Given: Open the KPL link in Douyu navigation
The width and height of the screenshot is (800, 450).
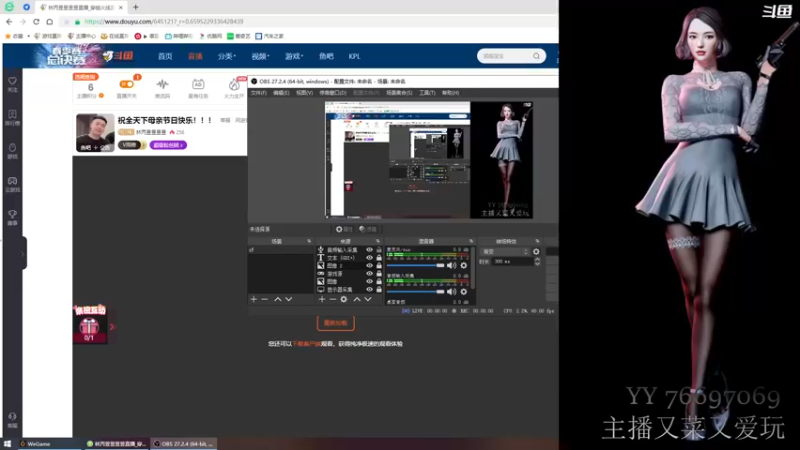Looking at the screenshot, I should pos(355,56).
